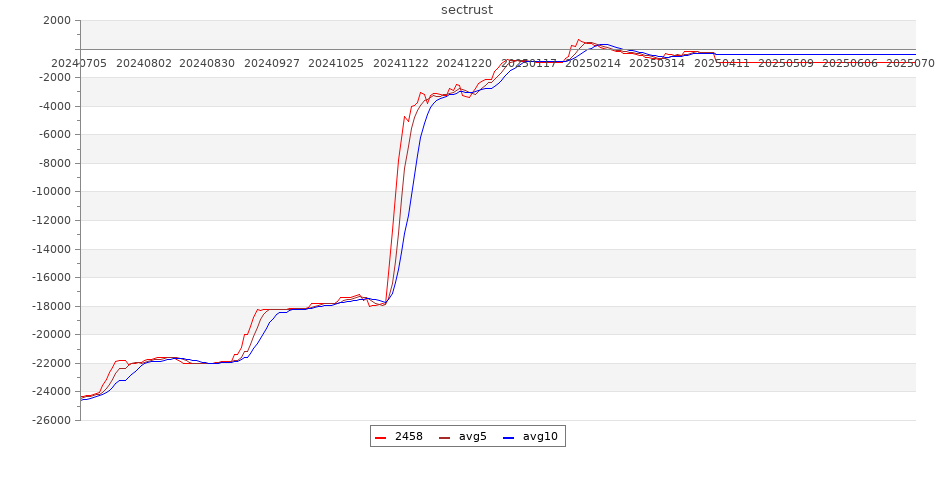
Task: Click the -26000 y-axis value label
Action: [x=50, y=420]
